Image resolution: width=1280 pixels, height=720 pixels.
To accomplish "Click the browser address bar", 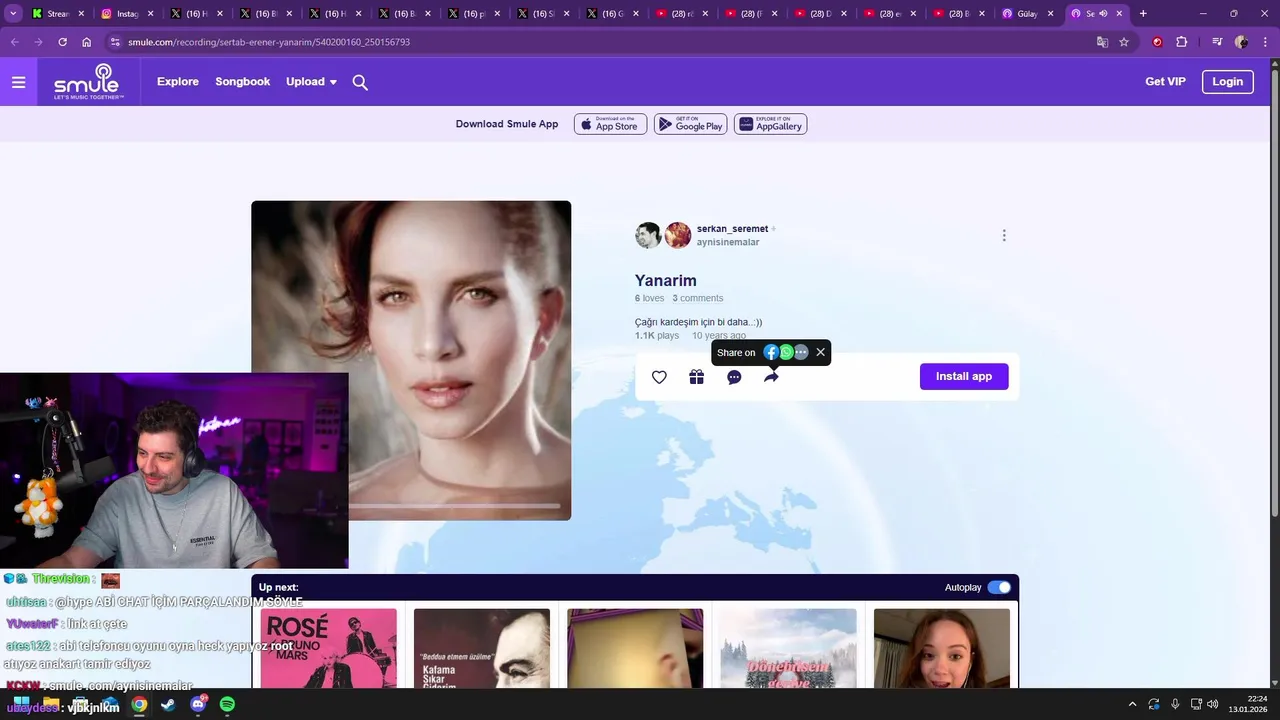I will click(x=600, y=42).
